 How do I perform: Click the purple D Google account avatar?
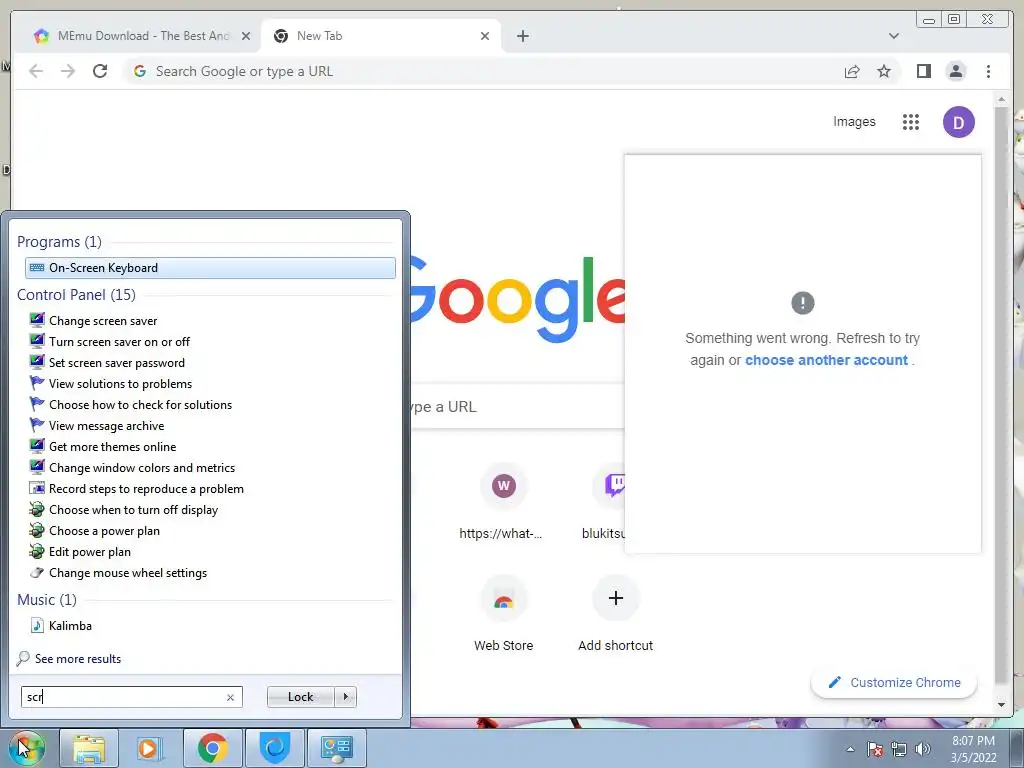tap(958, 122)
